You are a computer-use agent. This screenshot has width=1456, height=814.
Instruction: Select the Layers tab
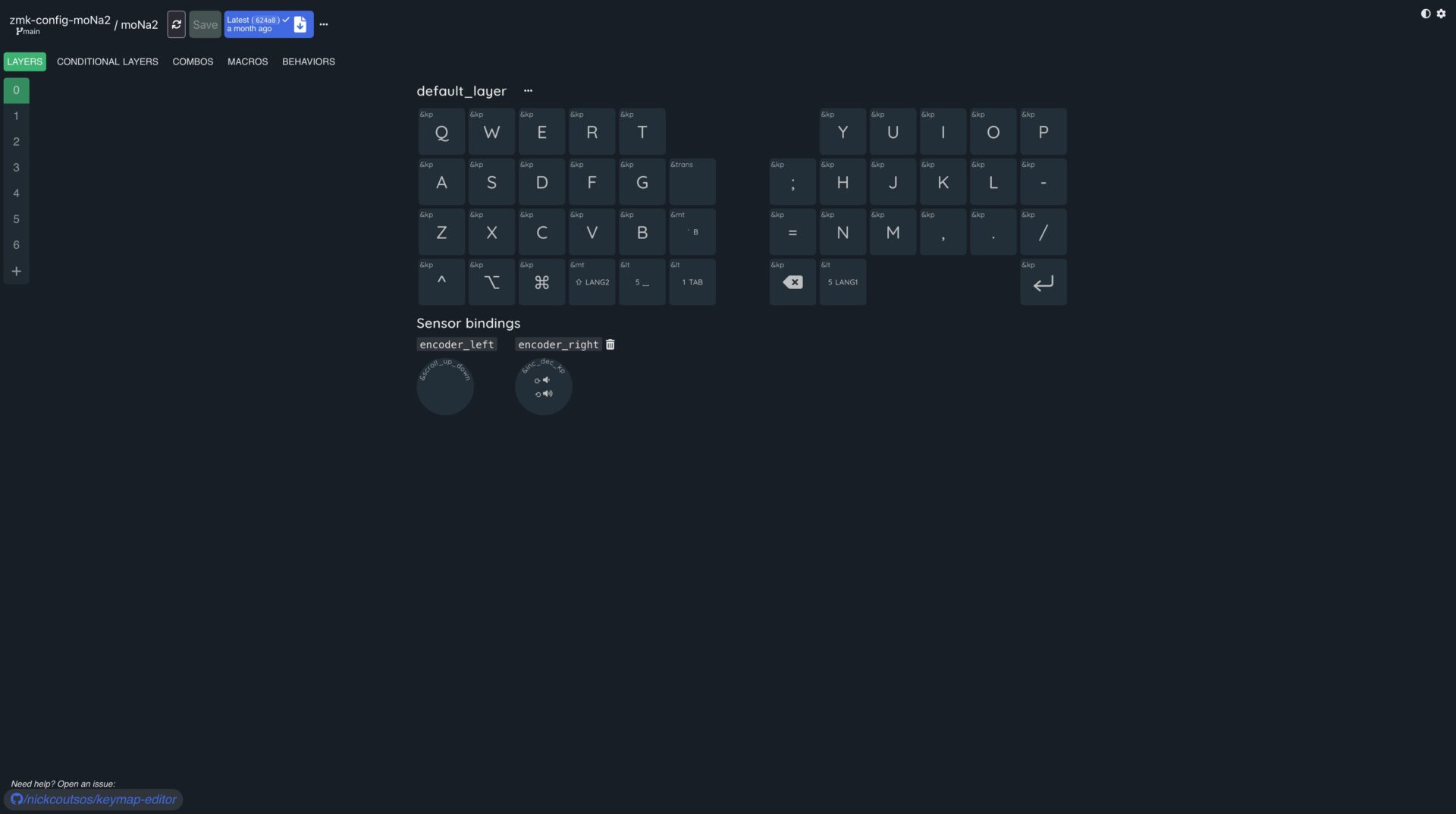[x=25, y=61]
